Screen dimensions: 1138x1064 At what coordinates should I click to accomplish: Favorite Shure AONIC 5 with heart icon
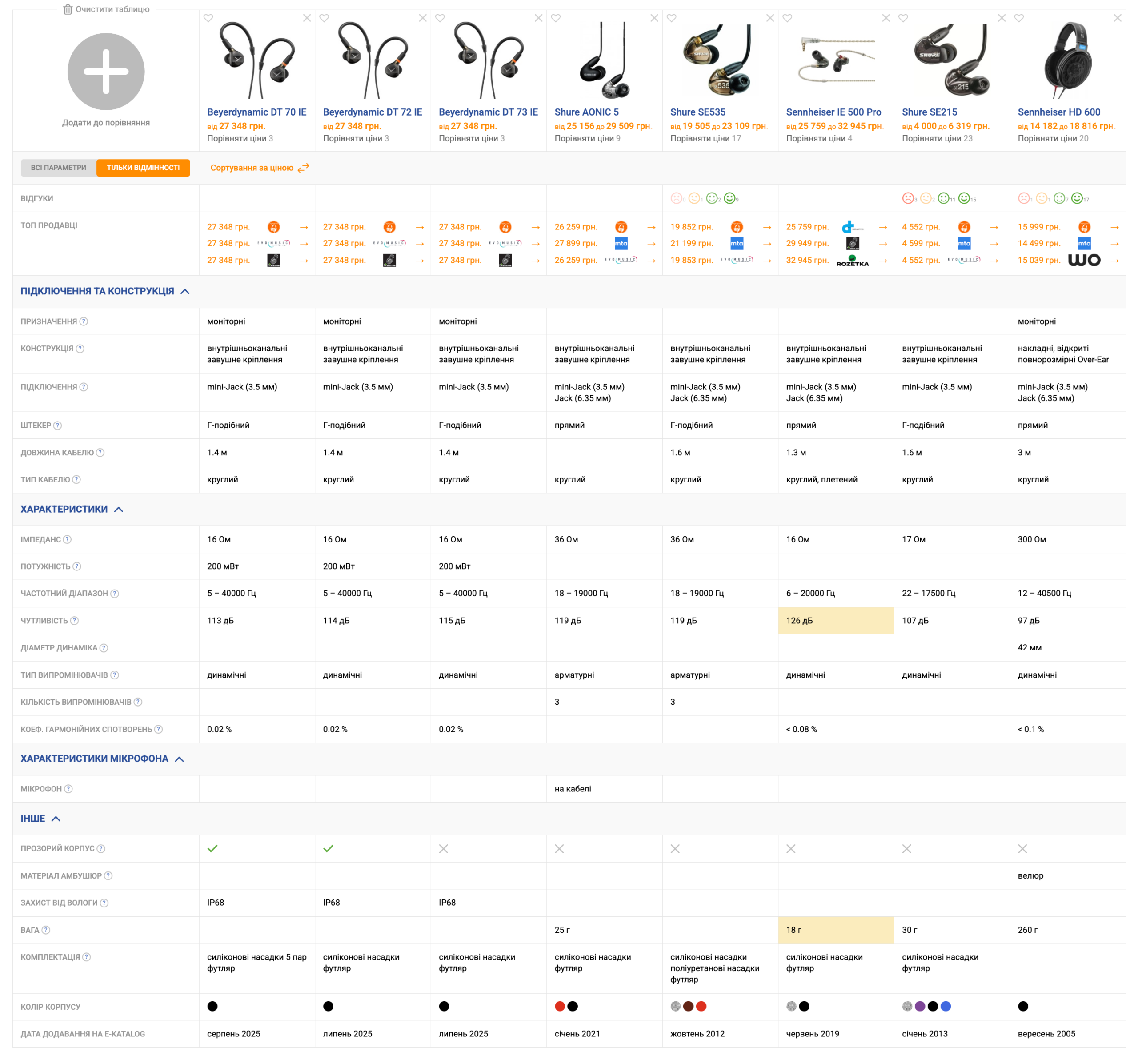pos(555,18)
